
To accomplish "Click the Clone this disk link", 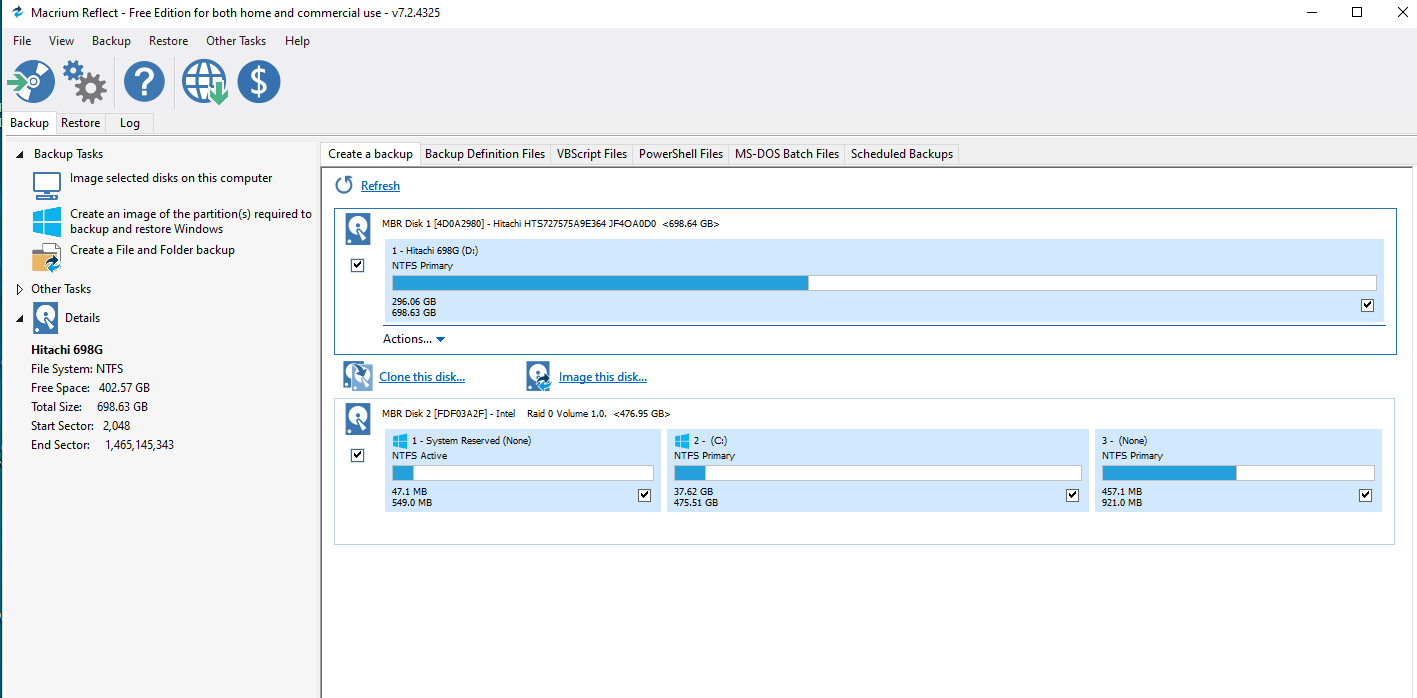I will (x=422, y=377).
